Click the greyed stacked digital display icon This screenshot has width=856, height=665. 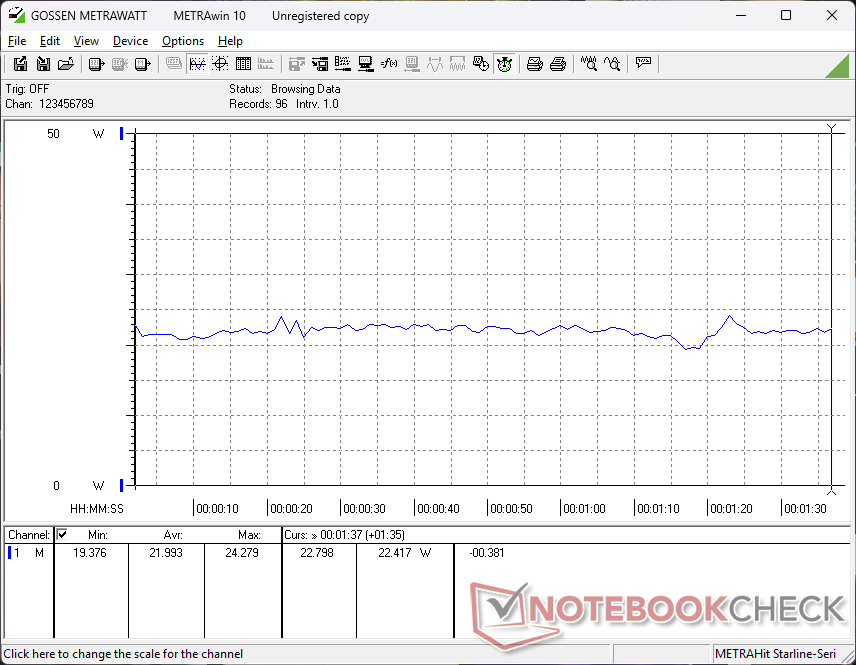pos(174,64)
